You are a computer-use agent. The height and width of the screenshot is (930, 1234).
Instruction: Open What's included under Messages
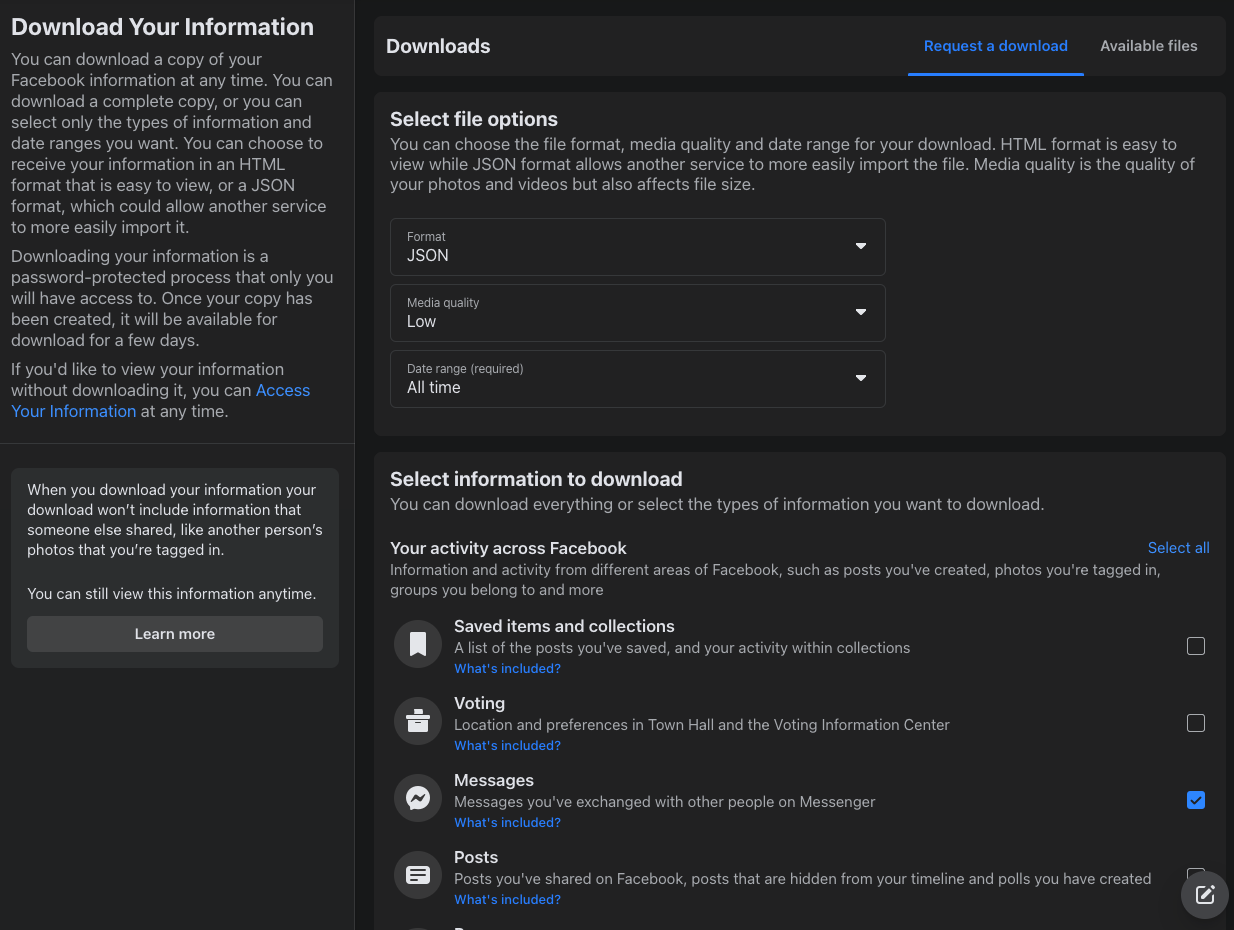point(507,823)
